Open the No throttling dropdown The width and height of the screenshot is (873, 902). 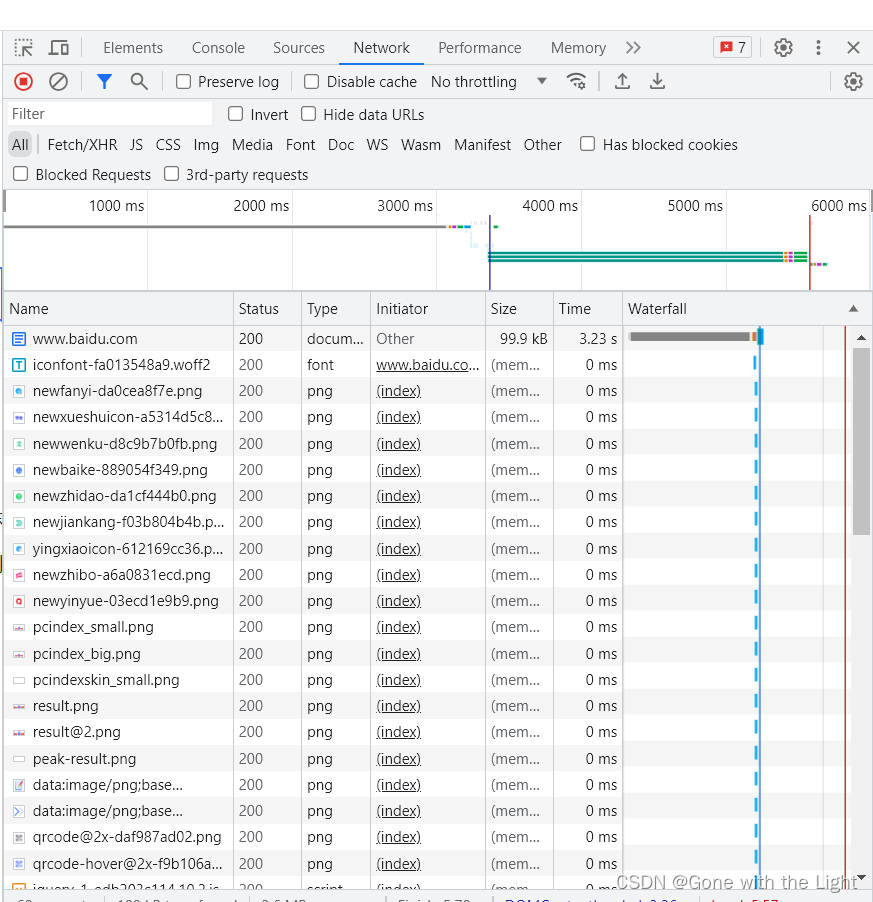[488, 82]
